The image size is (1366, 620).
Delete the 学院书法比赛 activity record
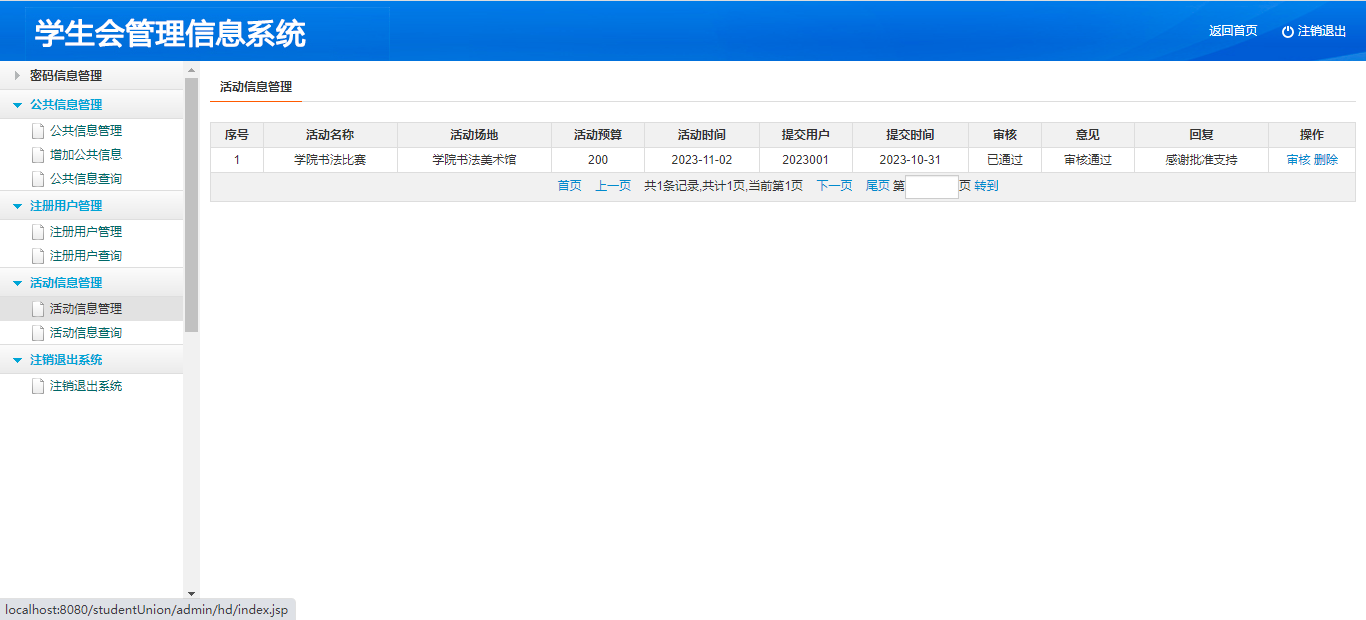click(x=1326, y=160)
